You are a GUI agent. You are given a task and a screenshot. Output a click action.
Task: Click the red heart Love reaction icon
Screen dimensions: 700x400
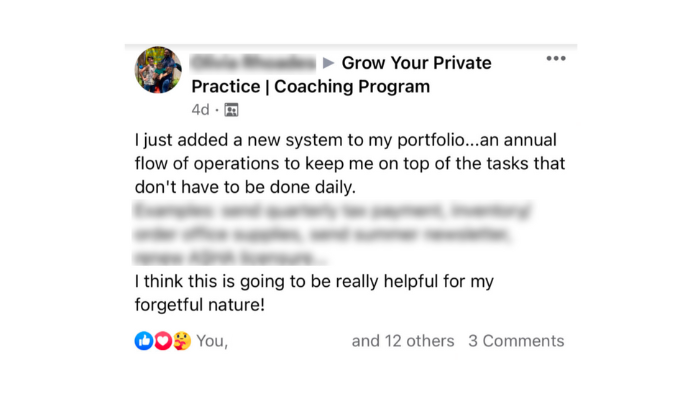coord(163,341)
